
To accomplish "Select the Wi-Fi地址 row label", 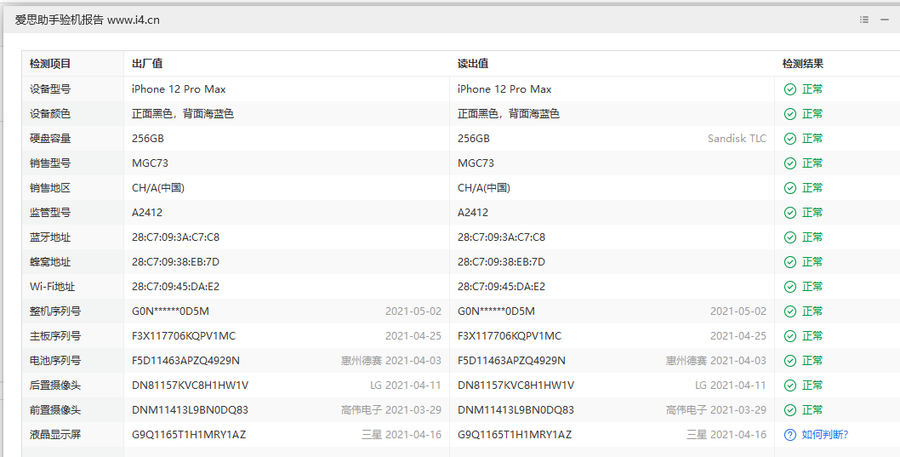I will [x=52, y=286].
